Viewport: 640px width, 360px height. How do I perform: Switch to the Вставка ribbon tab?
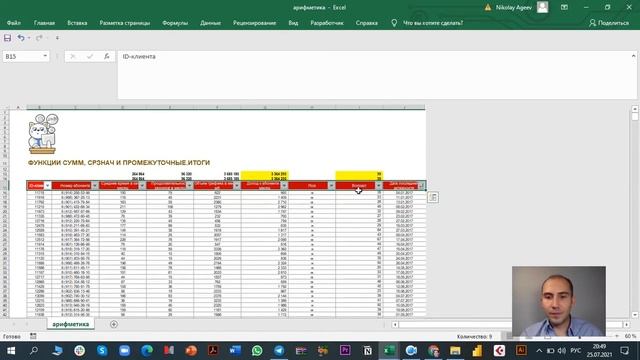(77, 23)
